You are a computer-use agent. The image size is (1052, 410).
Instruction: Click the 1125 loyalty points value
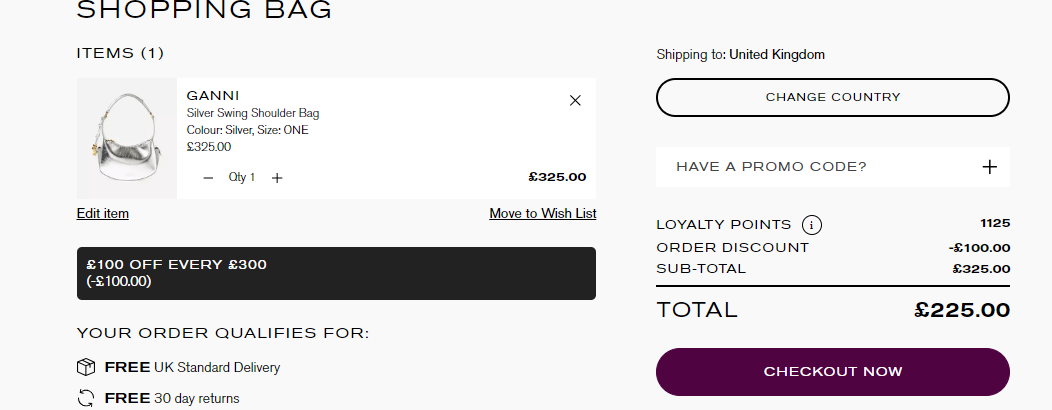995,223
